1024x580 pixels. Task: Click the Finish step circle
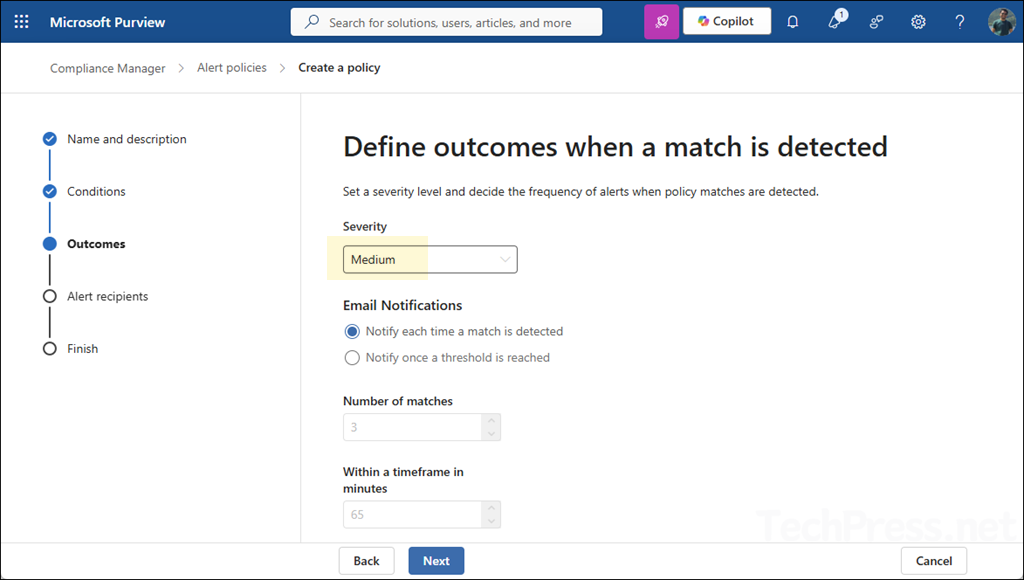pyautogui.click(x=50, y=349)
